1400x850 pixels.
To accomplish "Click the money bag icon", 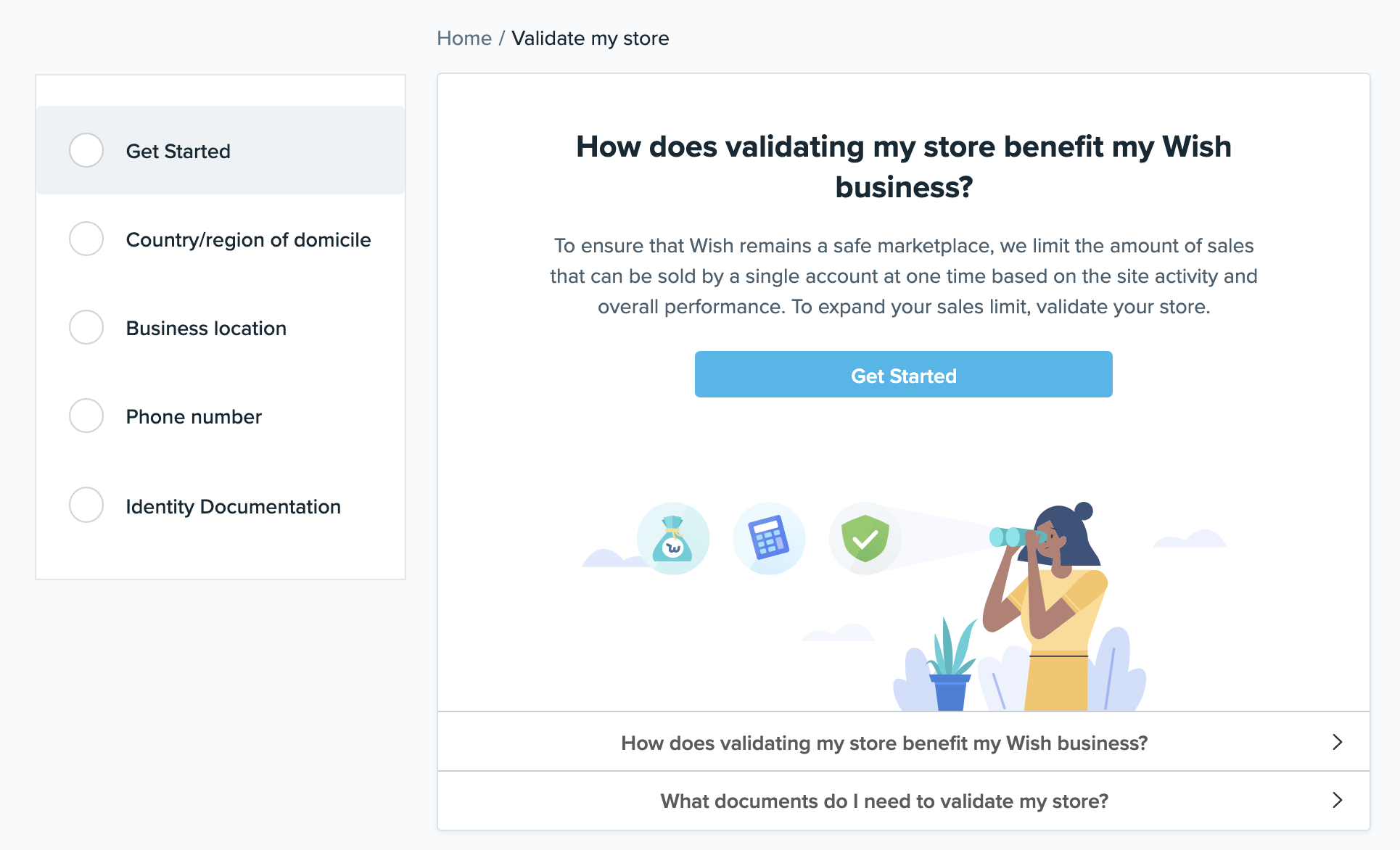I will pos(673,539).
